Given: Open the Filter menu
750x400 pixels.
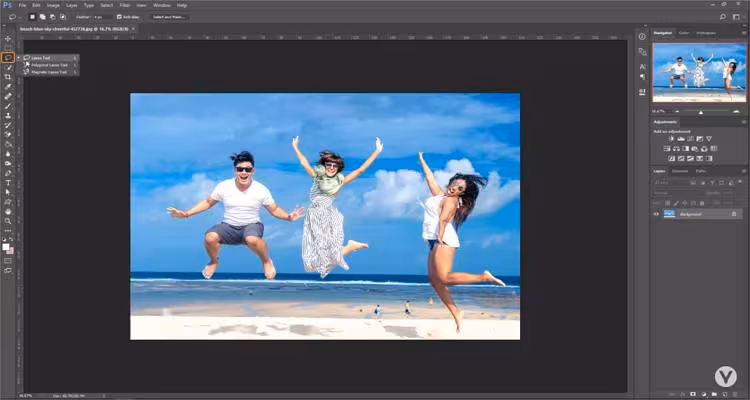Looking at the screenshot, I should (x=125, y=5).
